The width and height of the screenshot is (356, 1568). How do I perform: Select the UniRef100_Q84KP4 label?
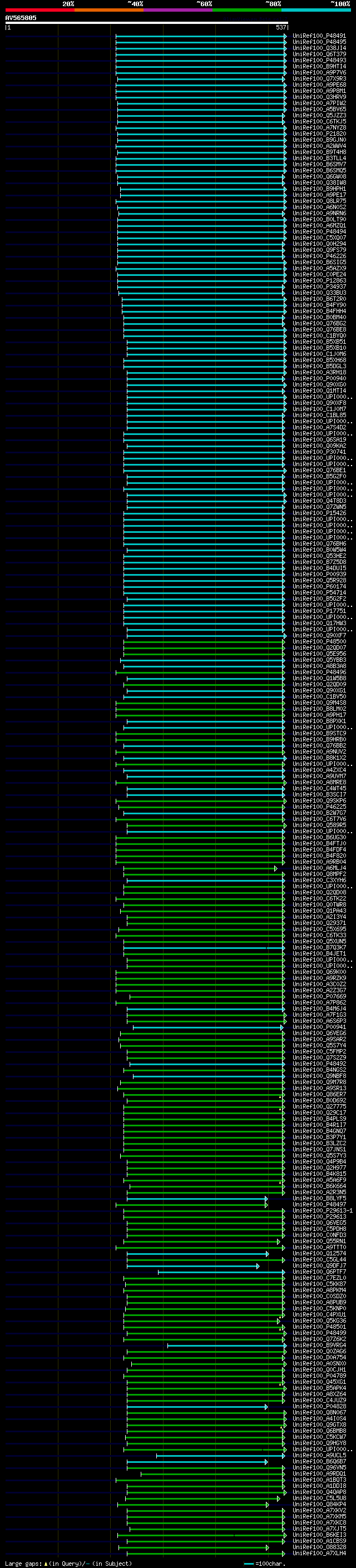[319, 1504]
